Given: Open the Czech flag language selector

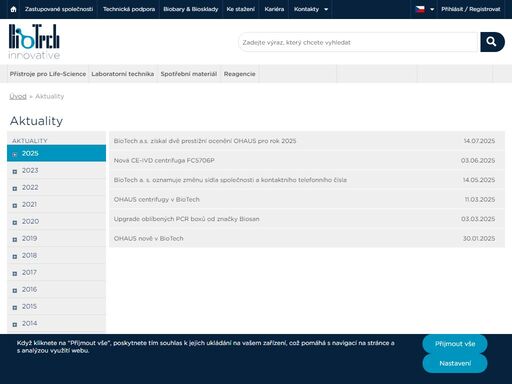Looking at the screenshot, I should (420, 9).
